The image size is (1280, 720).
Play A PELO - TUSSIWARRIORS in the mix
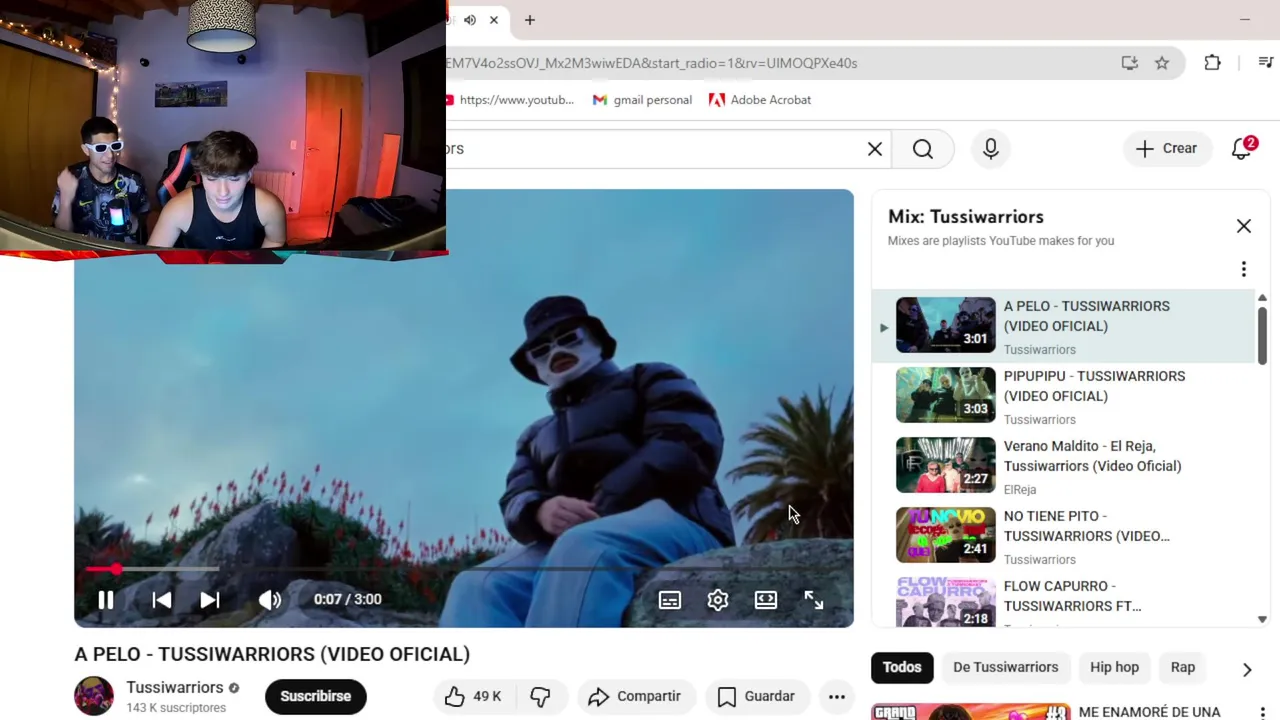(x=1063, y=325)
